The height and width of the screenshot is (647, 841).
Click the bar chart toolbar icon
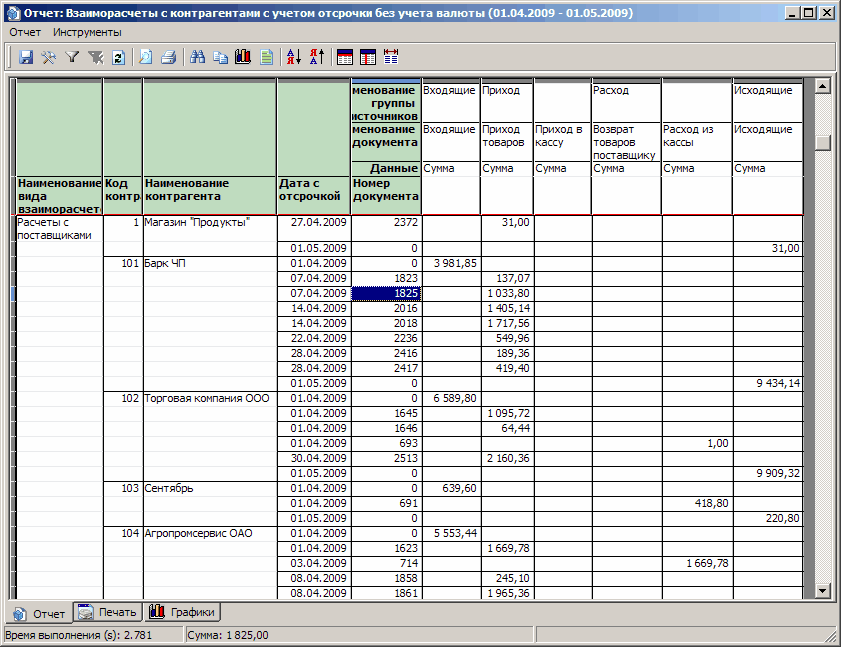click(243, 57)
